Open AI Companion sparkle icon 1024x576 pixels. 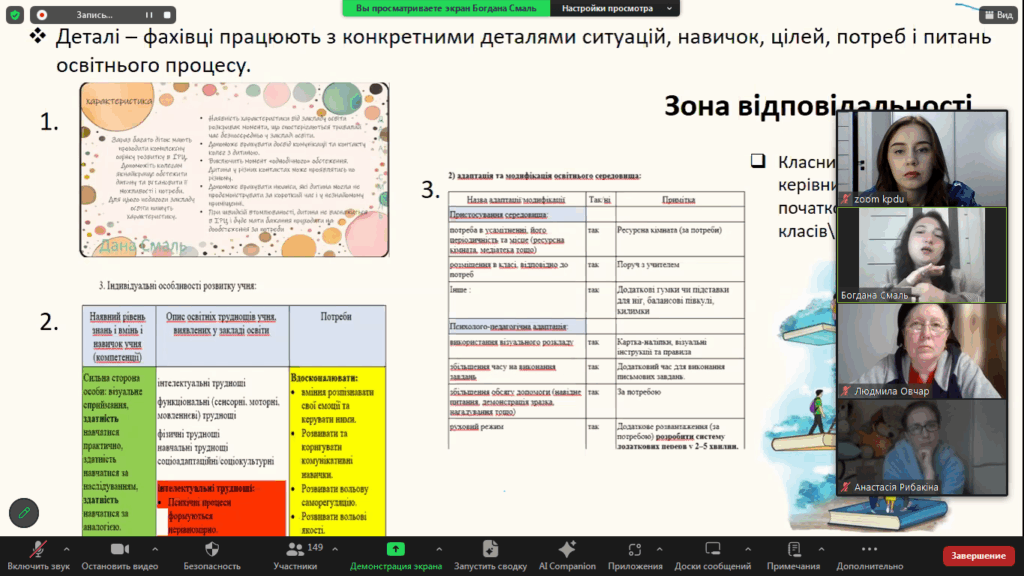coord(567,550)
